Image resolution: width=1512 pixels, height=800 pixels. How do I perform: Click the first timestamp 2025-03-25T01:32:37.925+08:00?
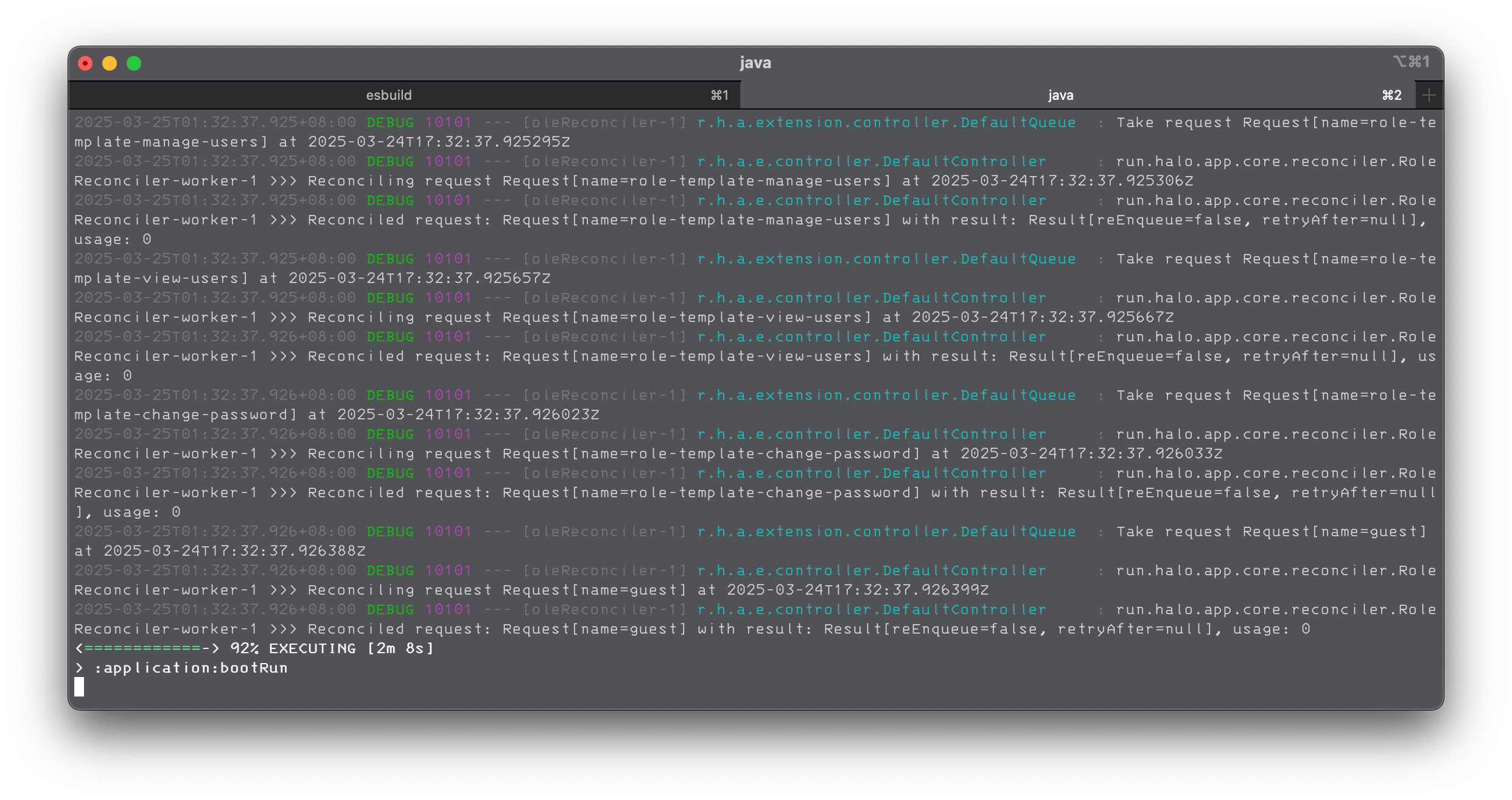click(x=215, y=122)
